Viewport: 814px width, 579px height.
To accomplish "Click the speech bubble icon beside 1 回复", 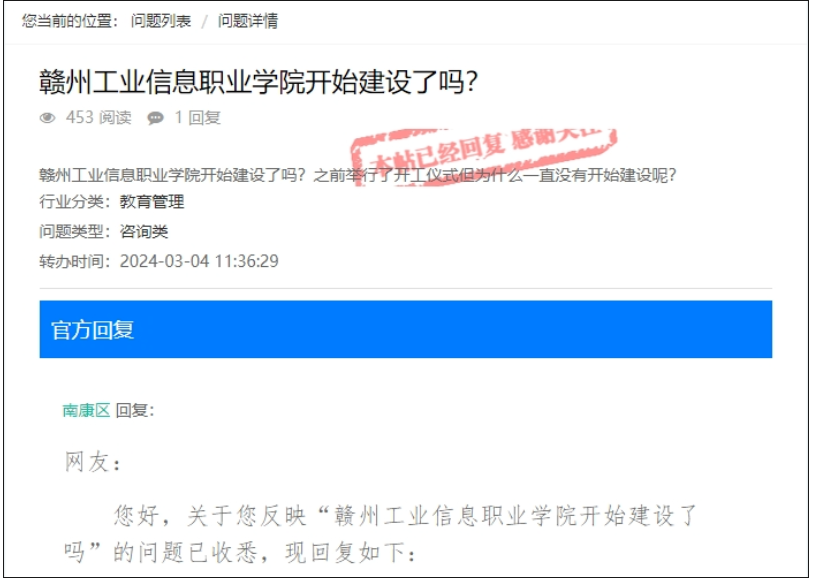I will click(155, 118).
